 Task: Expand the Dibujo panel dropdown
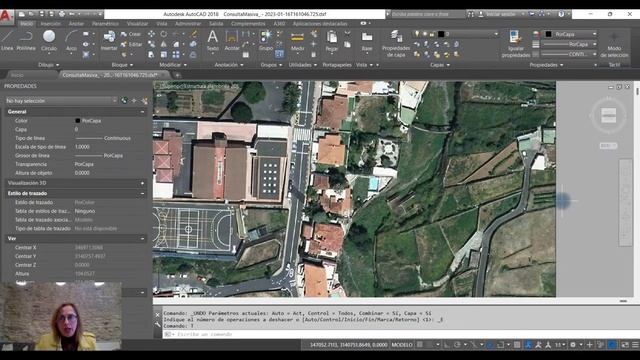point(49,65)
